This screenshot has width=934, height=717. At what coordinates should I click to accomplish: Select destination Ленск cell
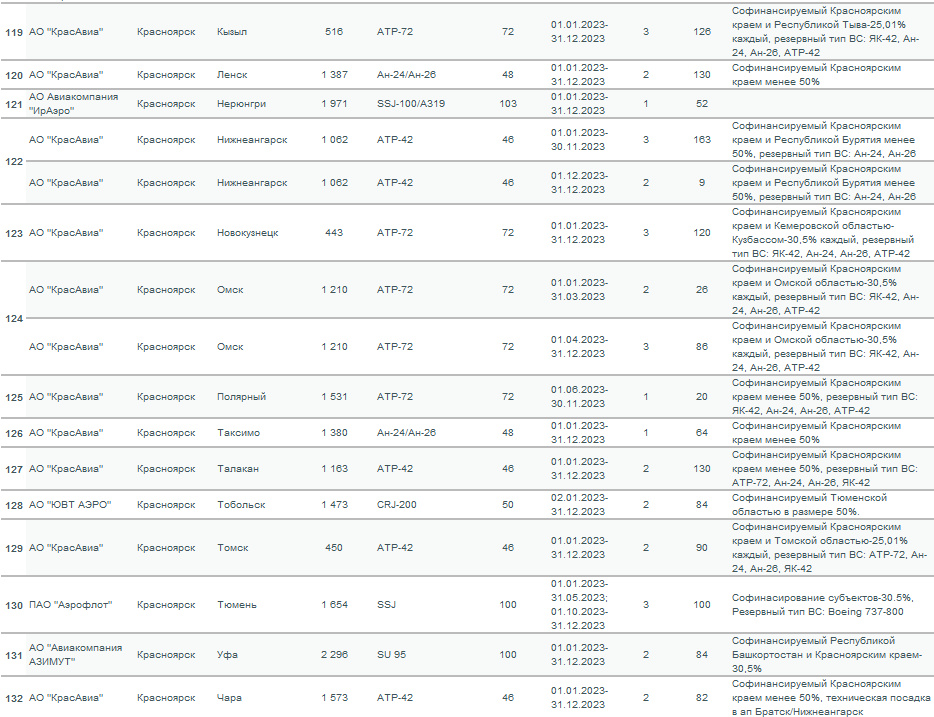[232, 75]
